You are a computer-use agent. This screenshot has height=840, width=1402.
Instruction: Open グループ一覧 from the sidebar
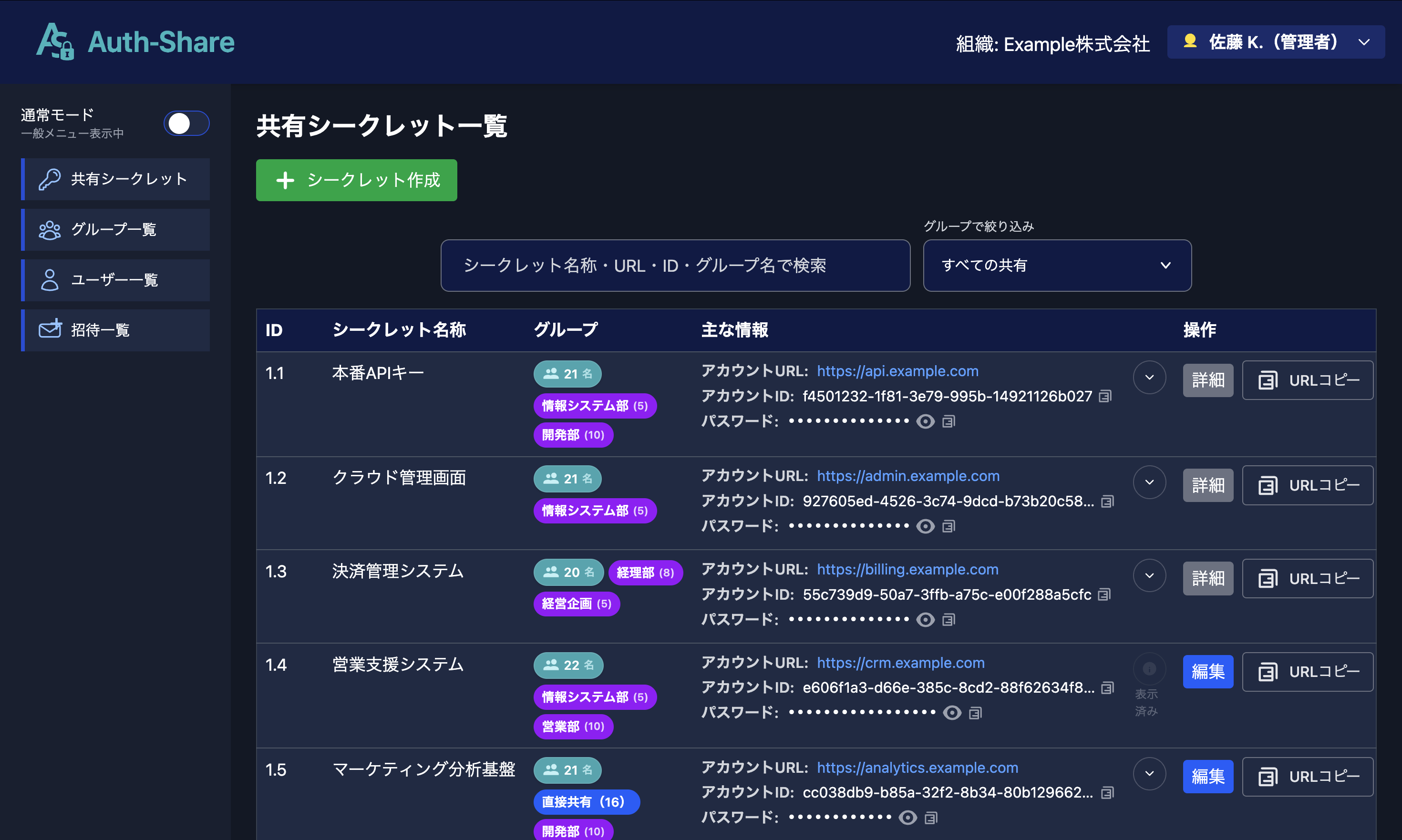[x=113, y=229]
